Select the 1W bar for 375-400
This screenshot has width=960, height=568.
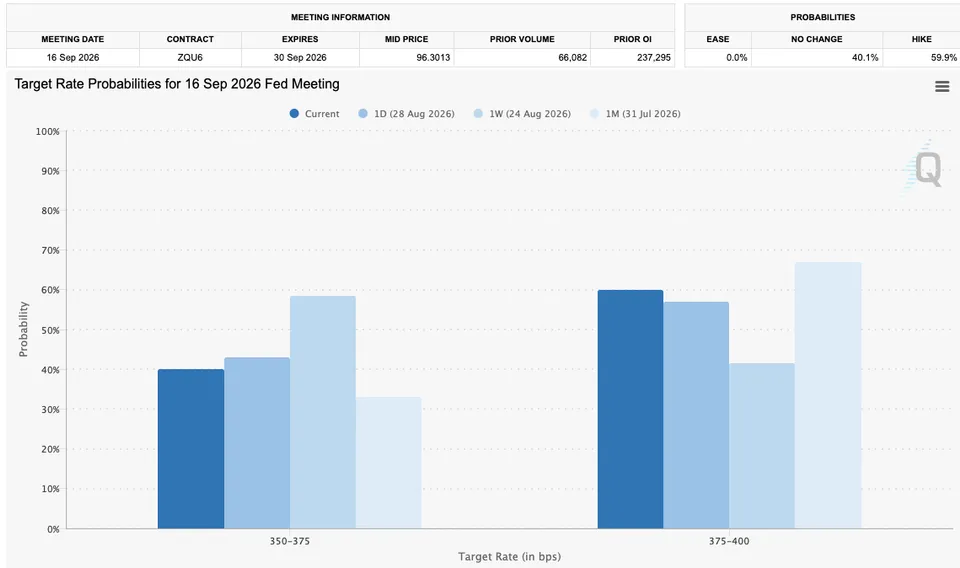tap(762, 446)
